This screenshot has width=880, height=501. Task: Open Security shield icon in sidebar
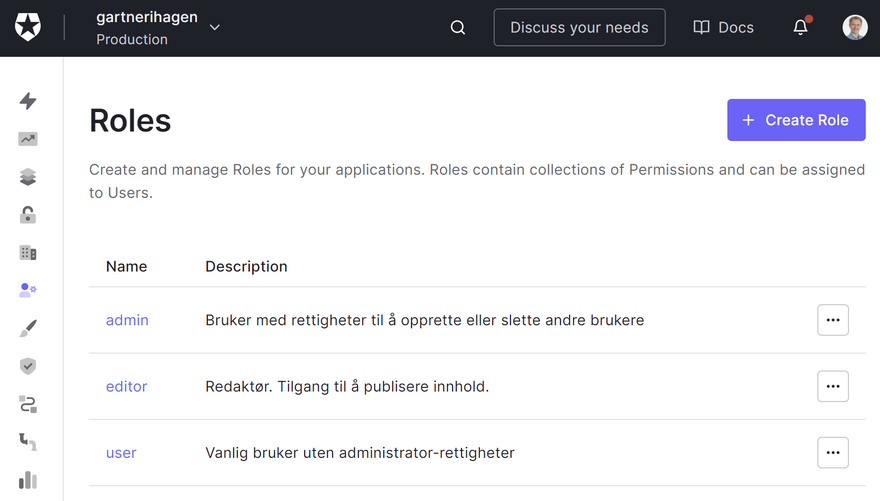coord(28,366)
